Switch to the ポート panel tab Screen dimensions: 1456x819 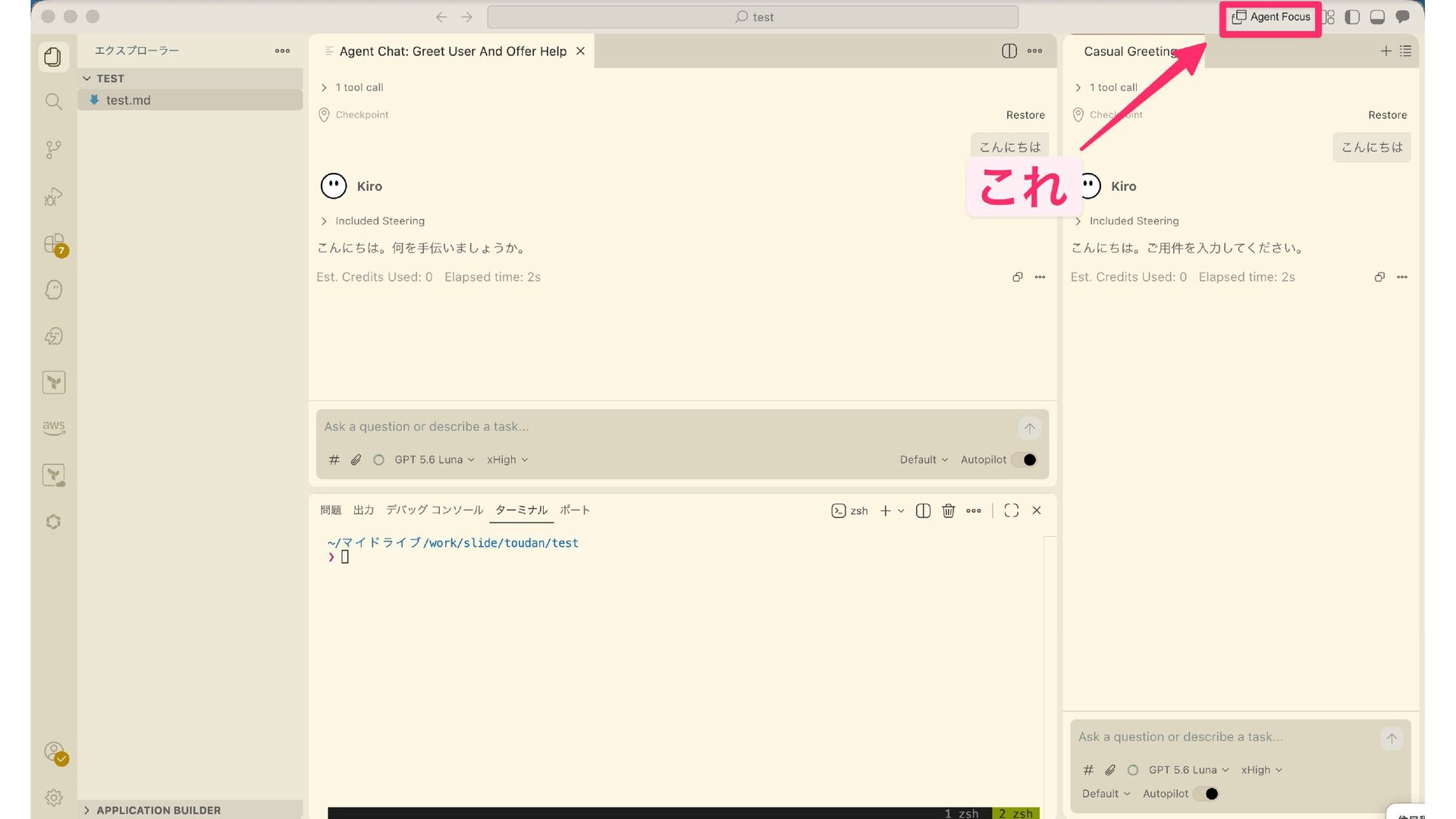[575, 510]
